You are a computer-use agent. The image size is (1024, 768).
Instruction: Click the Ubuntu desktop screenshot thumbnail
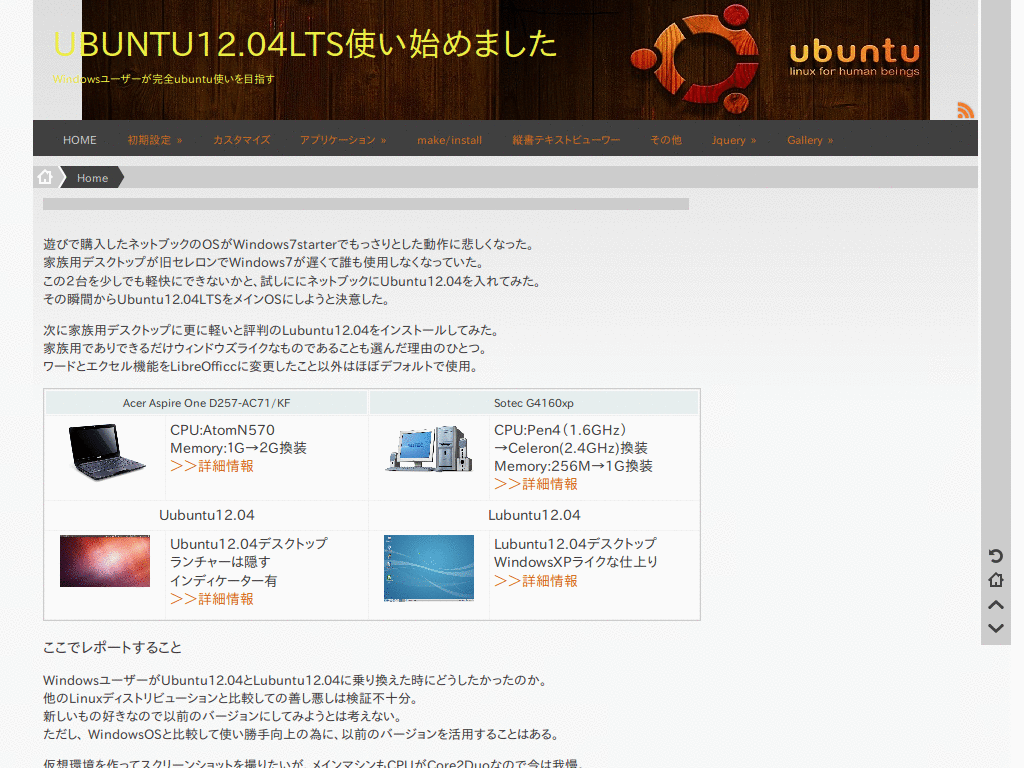(104, 561)
